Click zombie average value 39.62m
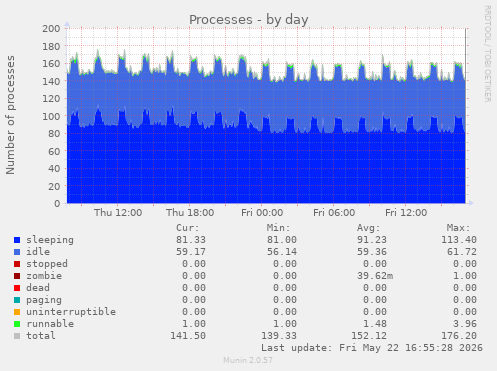Screen dimensions: 497x371 click(375, 276)
